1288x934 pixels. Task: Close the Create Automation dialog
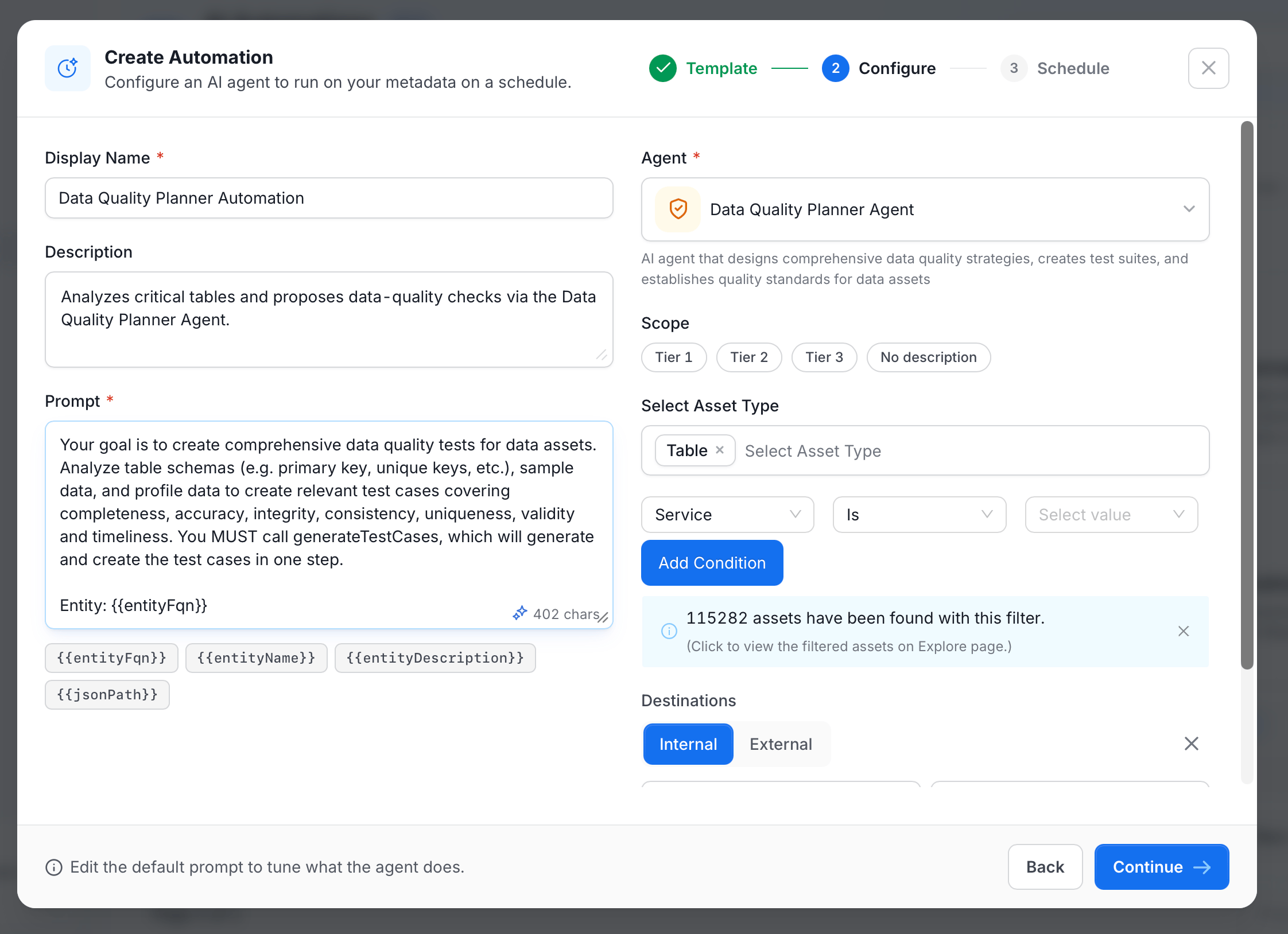1208,68
